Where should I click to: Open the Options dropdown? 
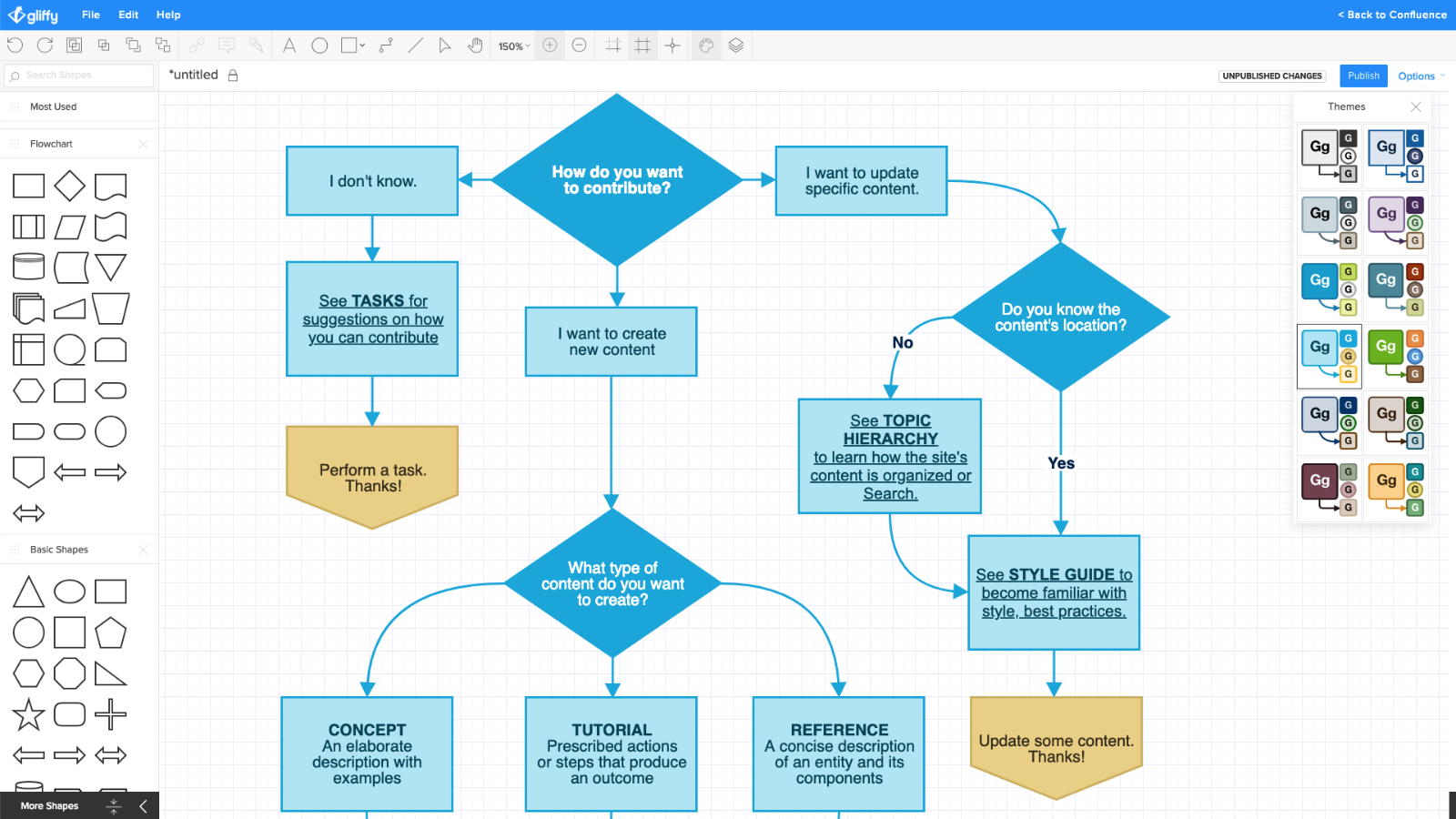1421,76
